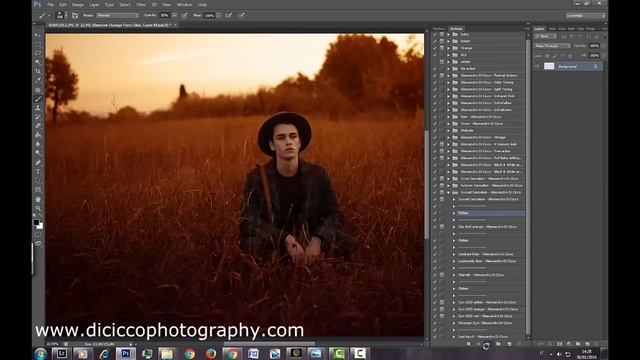Expand the Snow Sensation action set
Image resolution: width=640 pixels, height=360 pixels.
449,178
